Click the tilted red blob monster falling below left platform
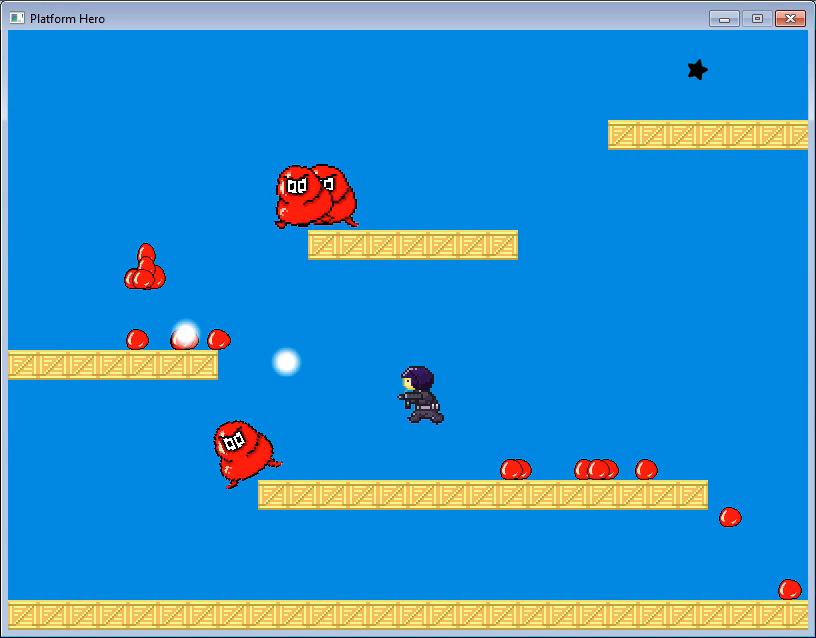 pos(247,454)
